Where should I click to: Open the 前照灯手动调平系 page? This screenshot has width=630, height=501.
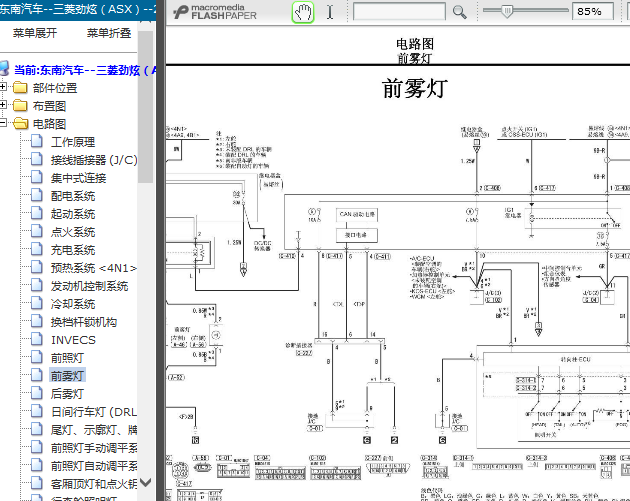[94, 448]
